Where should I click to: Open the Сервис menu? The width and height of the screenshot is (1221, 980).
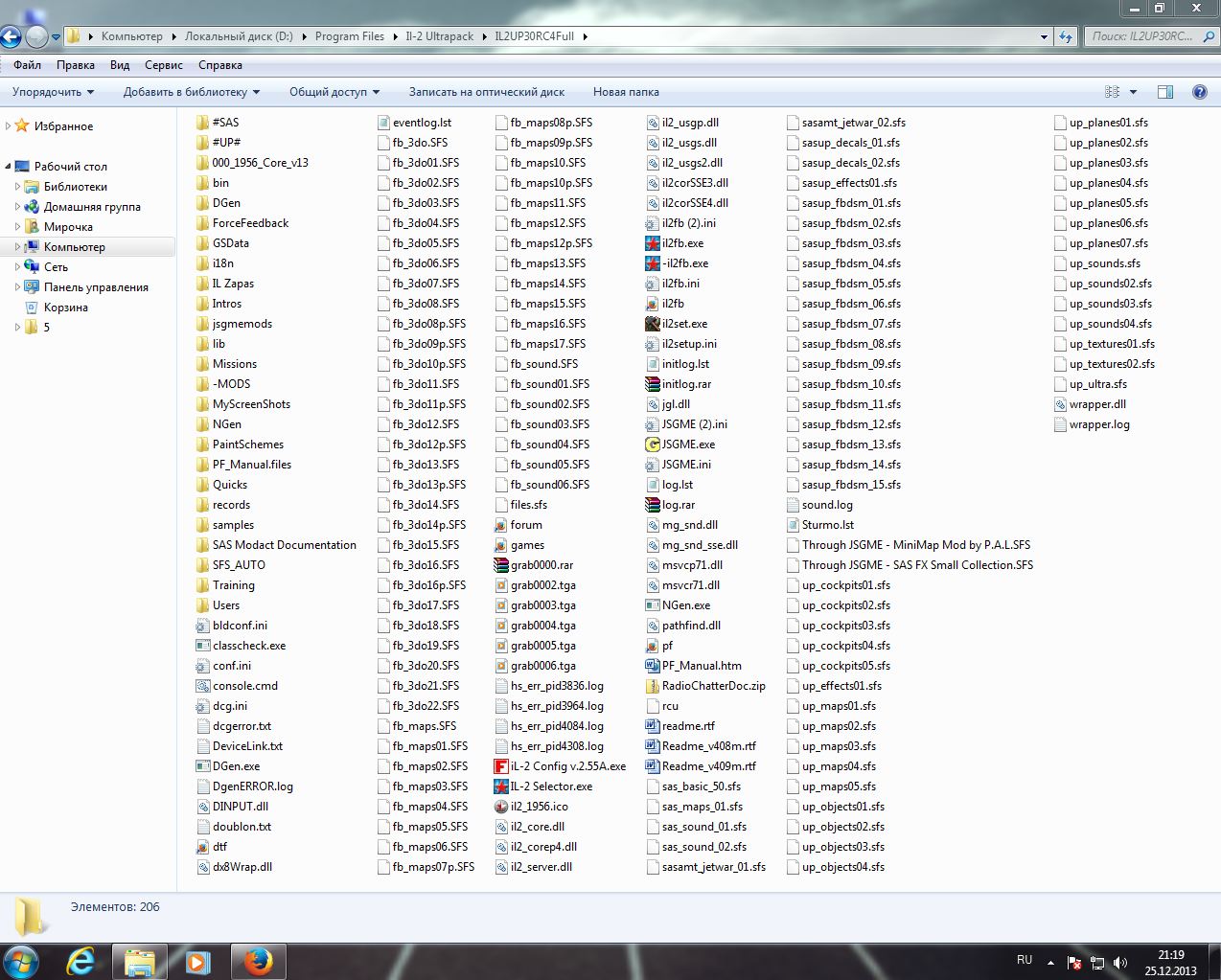[x=164, y=65]
